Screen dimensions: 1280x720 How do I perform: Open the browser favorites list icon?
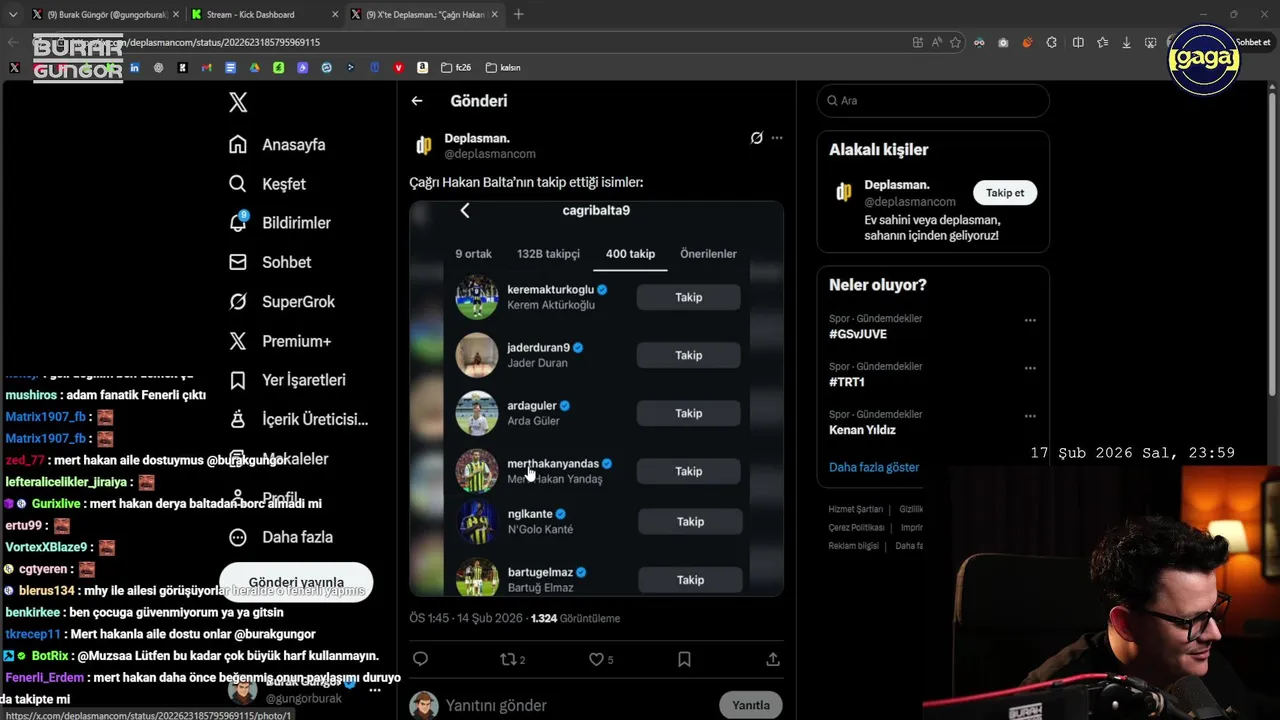(x=1102, y=42)
